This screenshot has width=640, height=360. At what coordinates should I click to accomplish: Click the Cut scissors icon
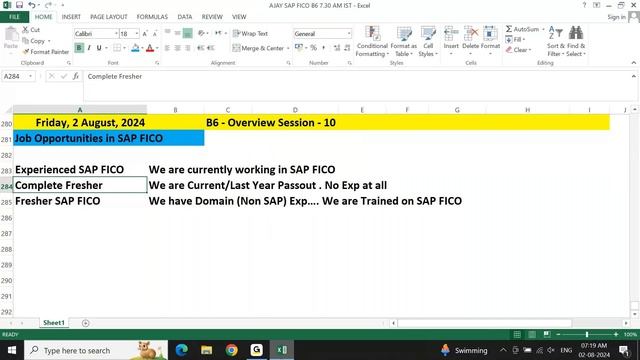[x=25, y=30]
